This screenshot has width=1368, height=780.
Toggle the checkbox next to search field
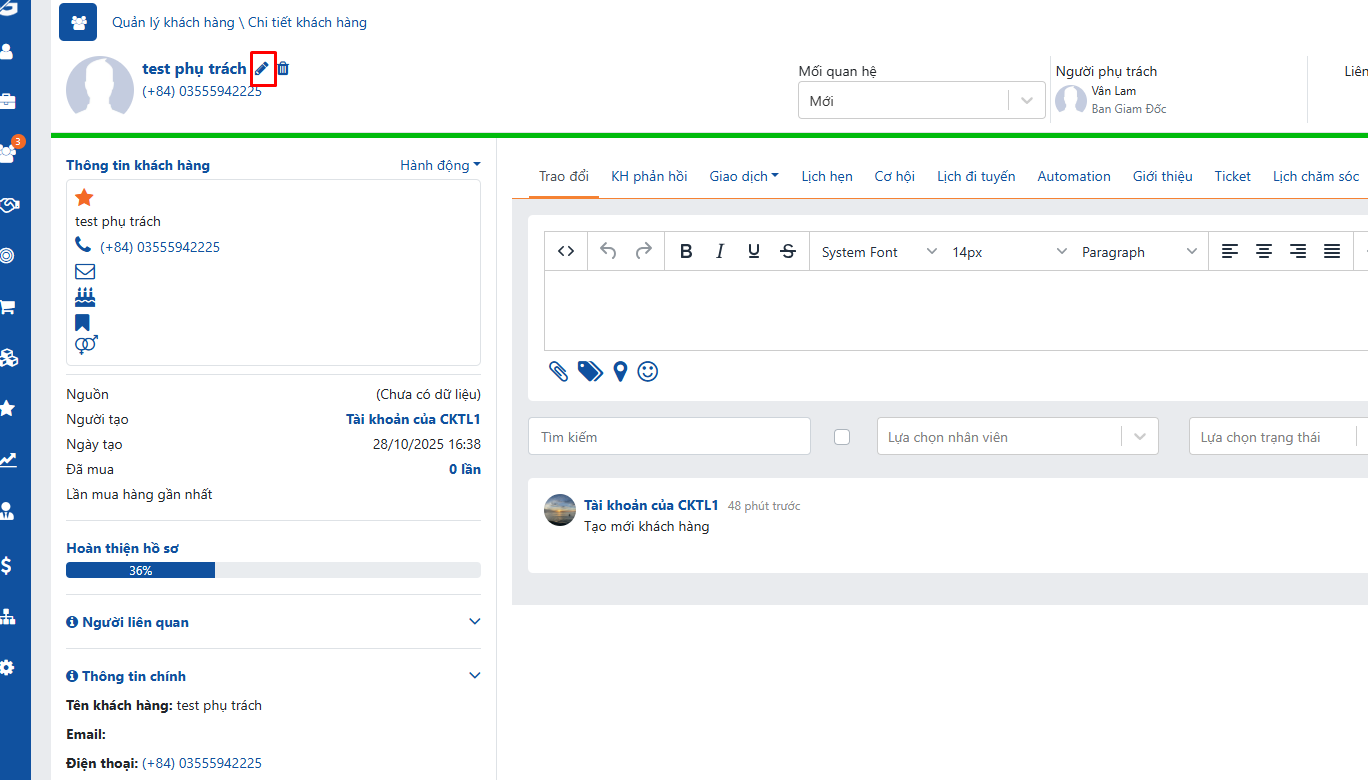[x=842, y=437]
